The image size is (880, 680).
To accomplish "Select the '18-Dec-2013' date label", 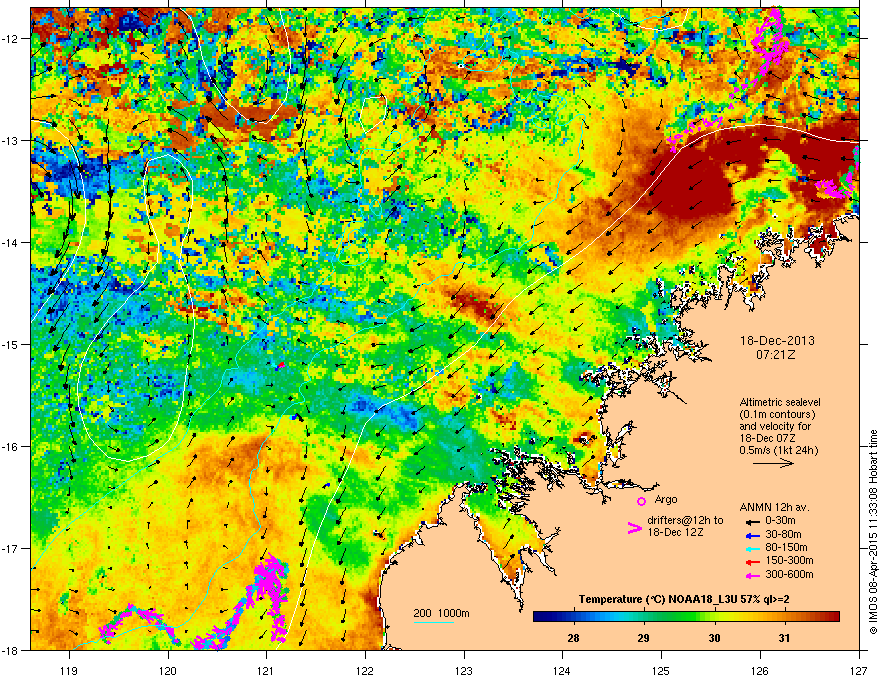I will [x=777, y=341].
